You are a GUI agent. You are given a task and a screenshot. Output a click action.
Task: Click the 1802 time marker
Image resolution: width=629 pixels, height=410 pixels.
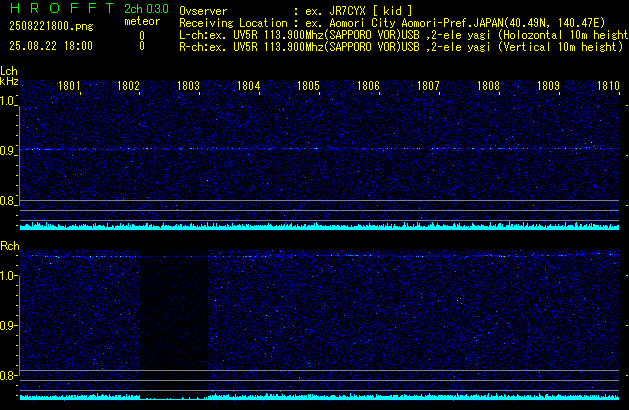[128, 86]
